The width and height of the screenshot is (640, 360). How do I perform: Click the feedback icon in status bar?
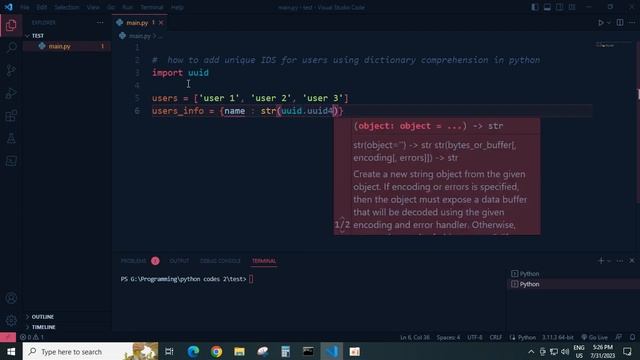619,337
